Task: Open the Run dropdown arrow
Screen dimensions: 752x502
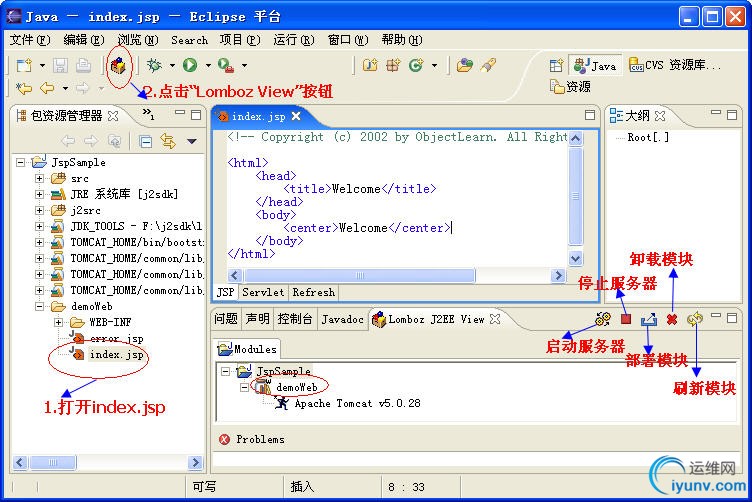Action: click(x=208, y=65)
